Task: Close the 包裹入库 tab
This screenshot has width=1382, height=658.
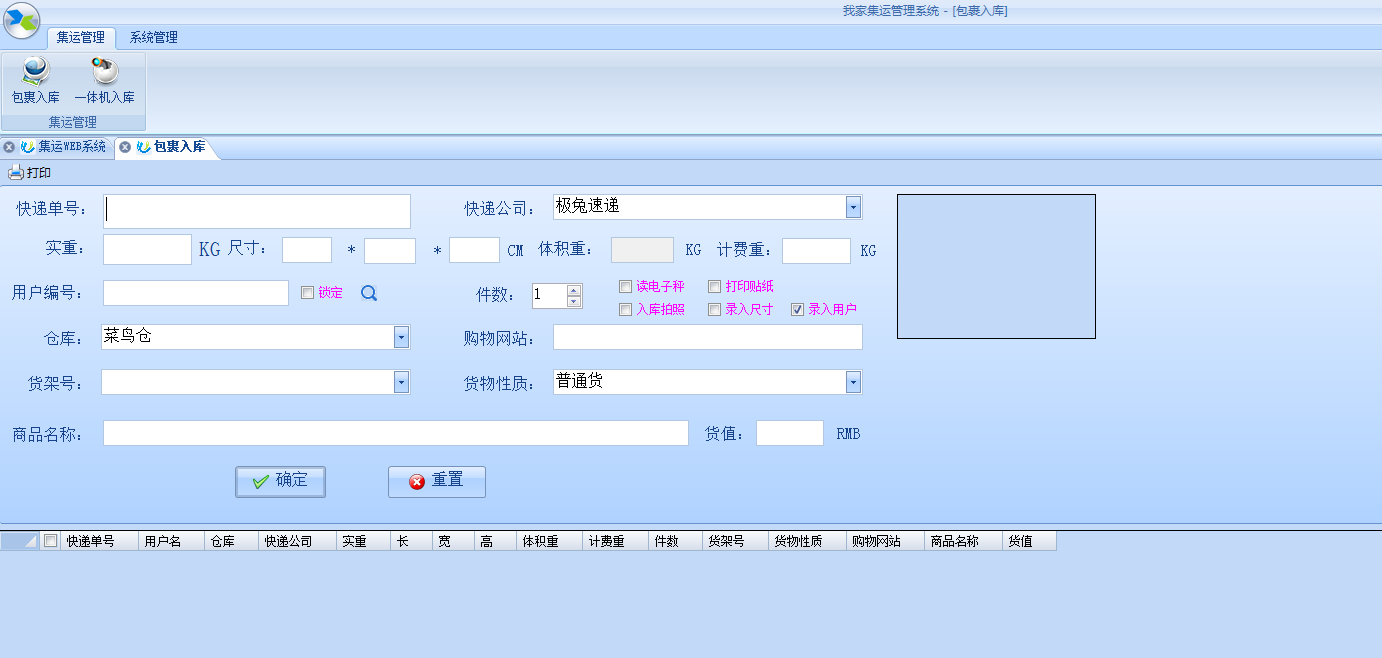Action: click(x=125, y=147)
